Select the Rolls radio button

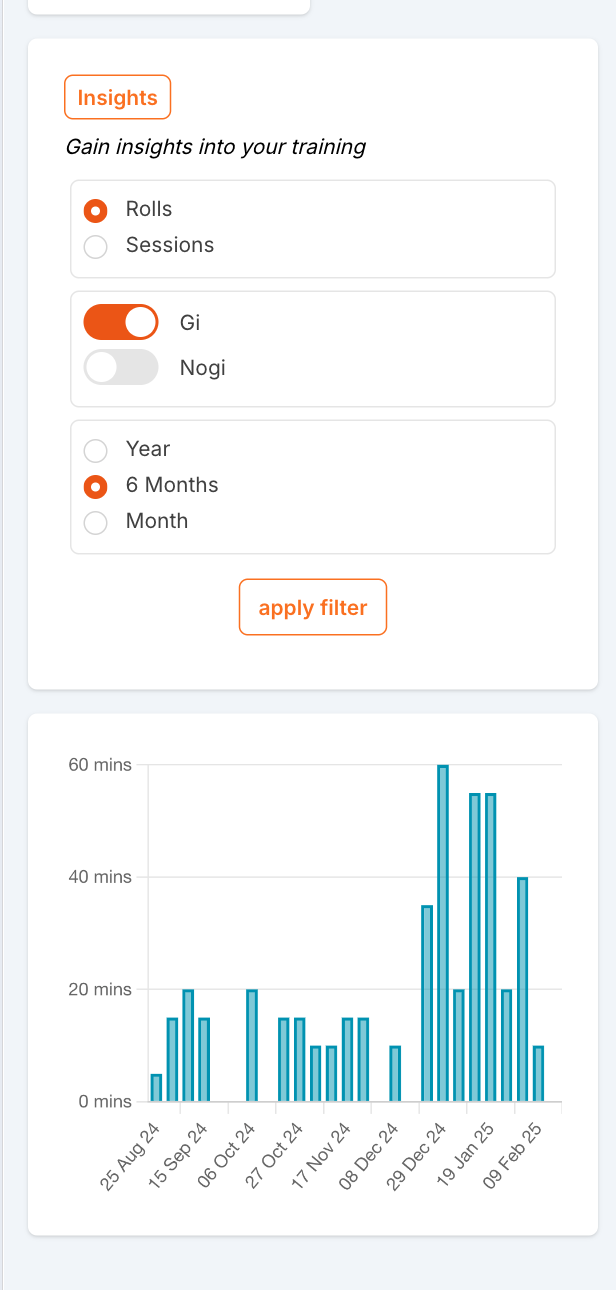pyautogui.click(x=96, y=210)
